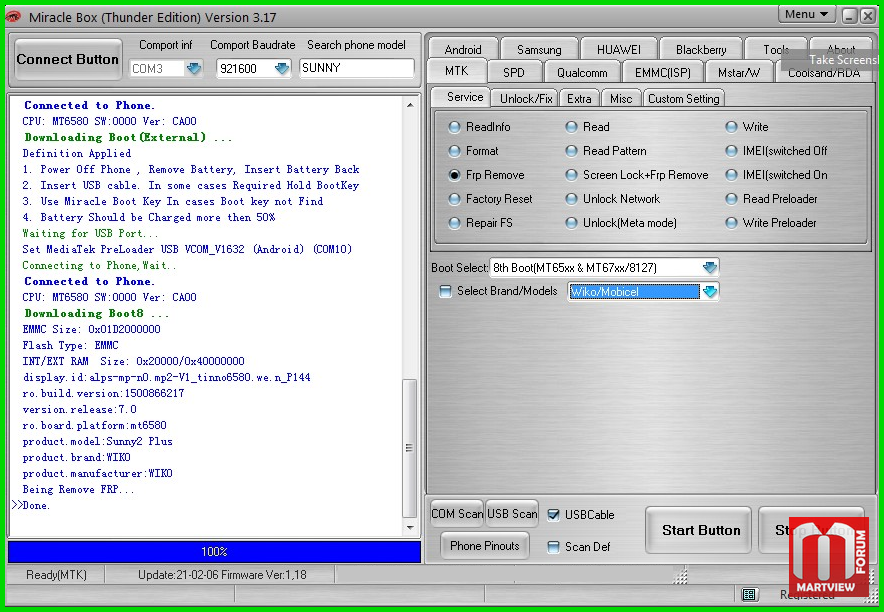Screen dimensions: 884x612
Task: Toggle the USBCable checkbox
Action: 554,515
